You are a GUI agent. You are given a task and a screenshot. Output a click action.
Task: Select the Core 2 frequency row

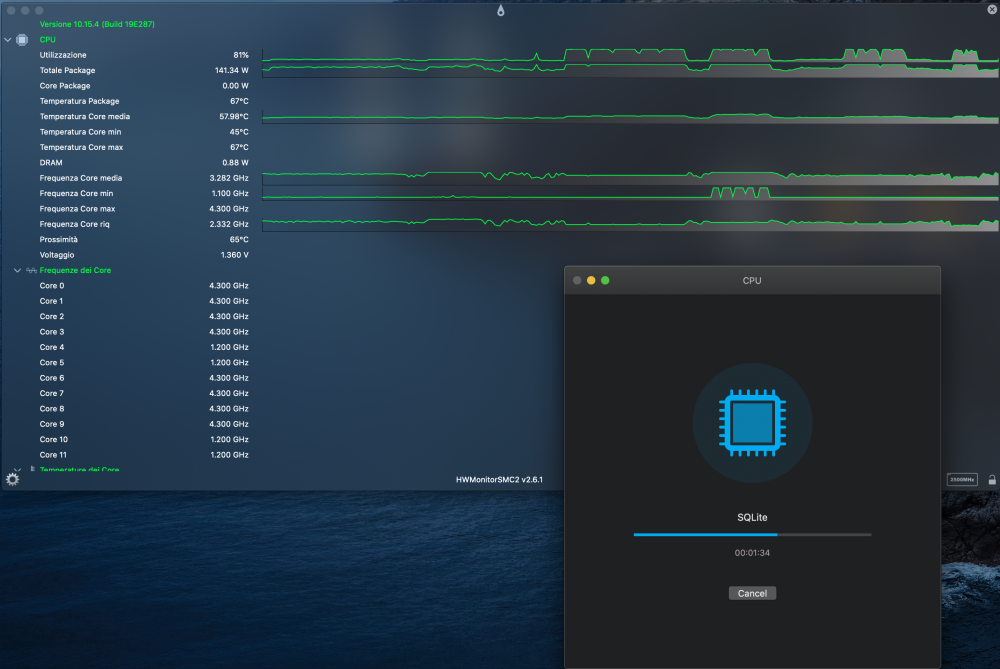click(x=143, y=316)
